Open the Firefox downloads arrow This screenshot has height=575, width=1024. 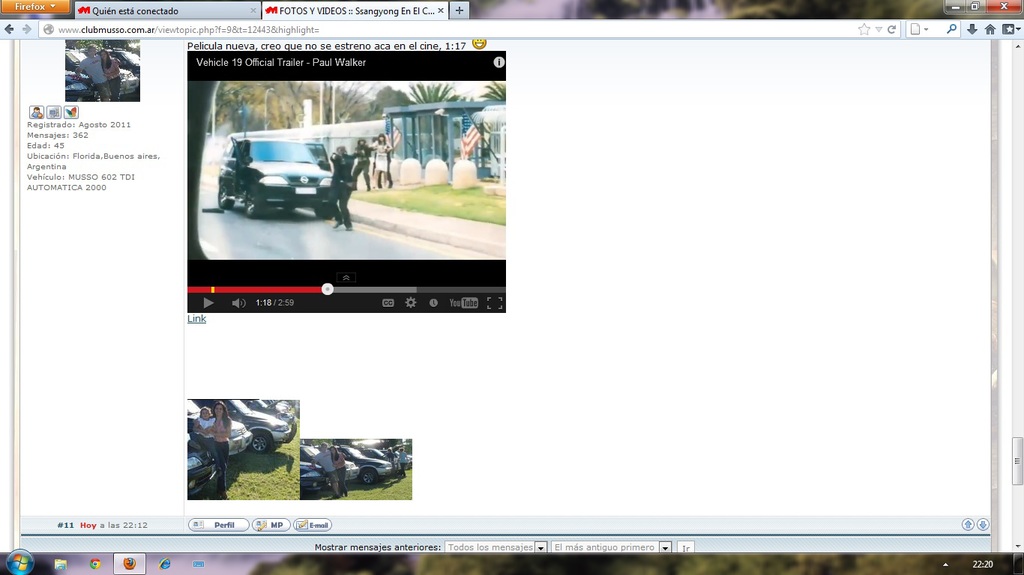972,29
